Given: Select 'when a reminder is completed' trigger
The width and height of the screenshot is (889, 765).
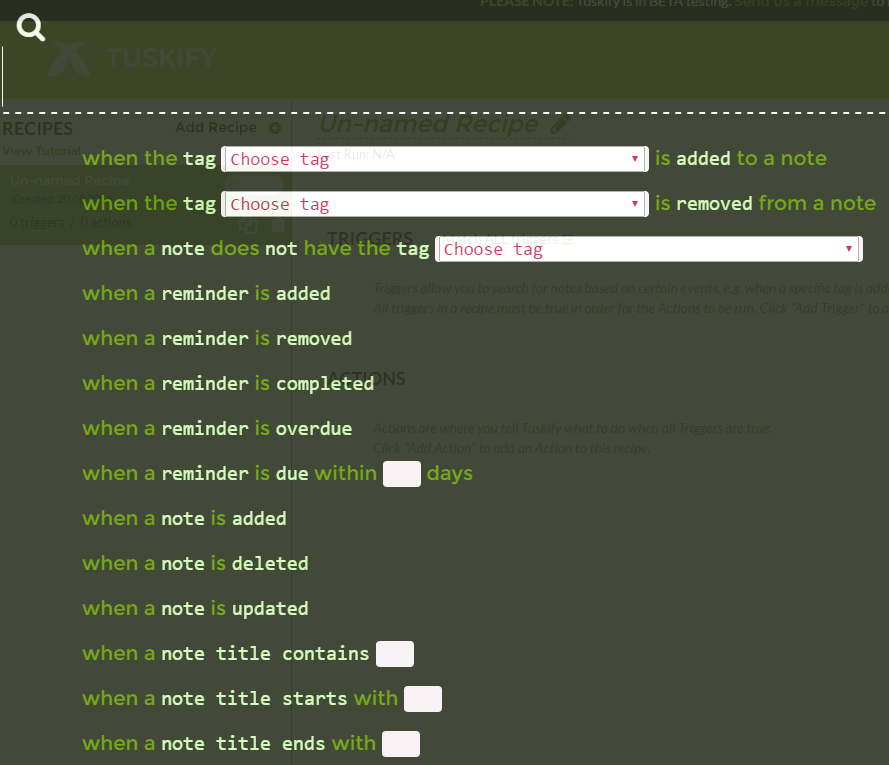Looking at the screenshot, I should coord(228,383).
